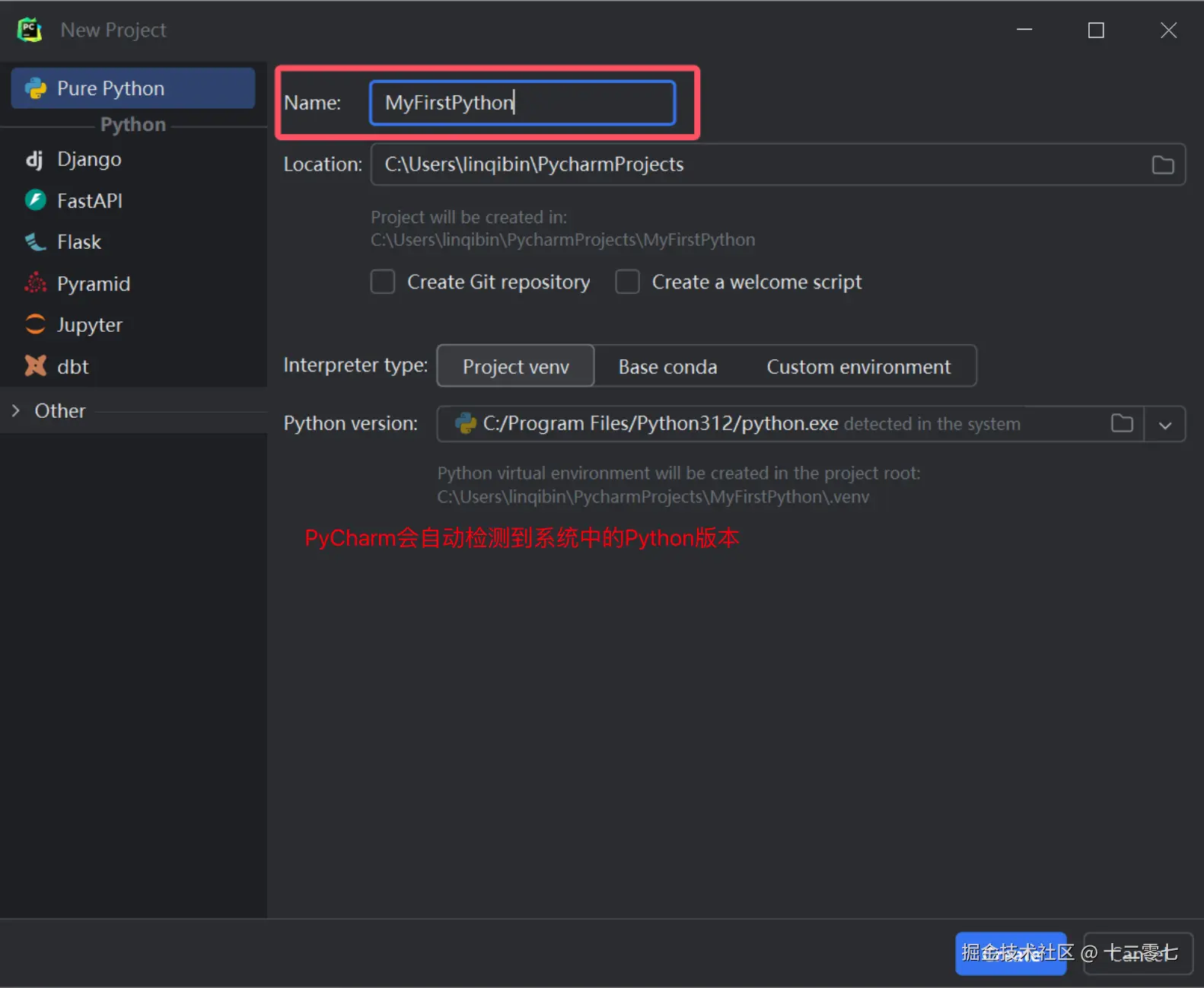Switch interpreter type to Base conda
1204x988 pixels.
[x=668, y=366]
